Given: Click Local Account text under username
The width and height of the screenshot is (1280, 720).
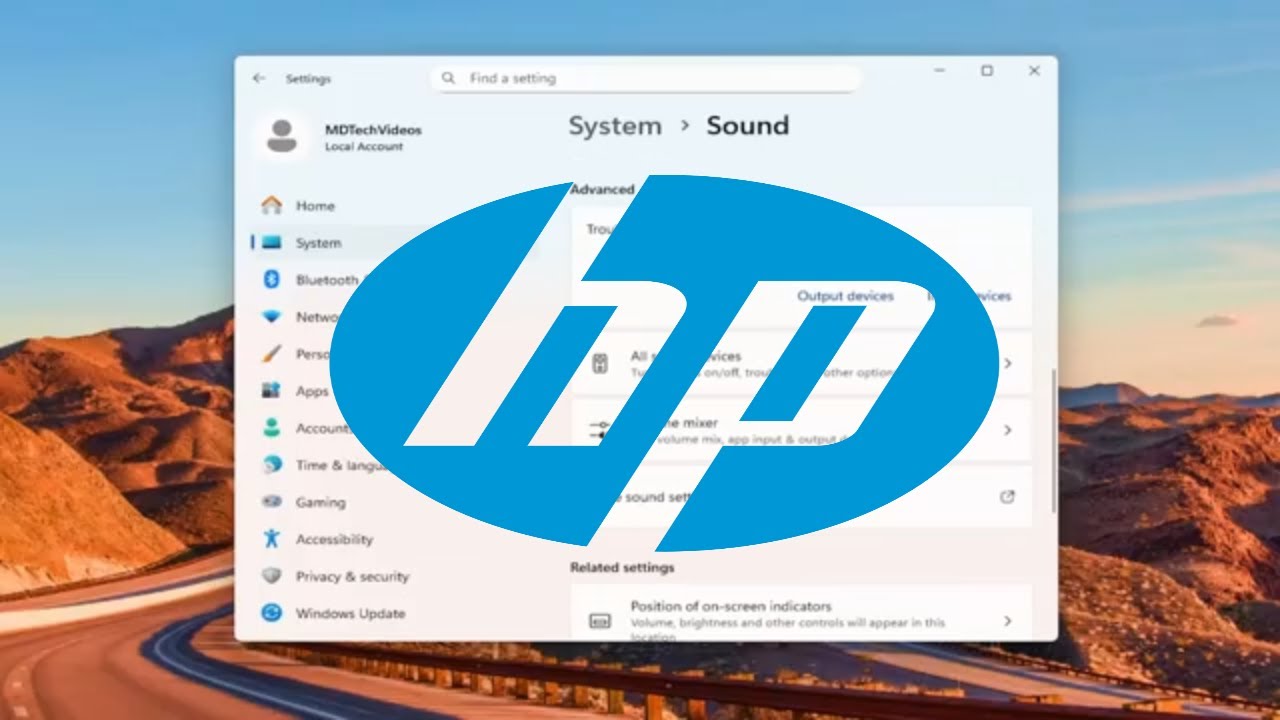Looking at the screenshot, I should tap(364, 147).
